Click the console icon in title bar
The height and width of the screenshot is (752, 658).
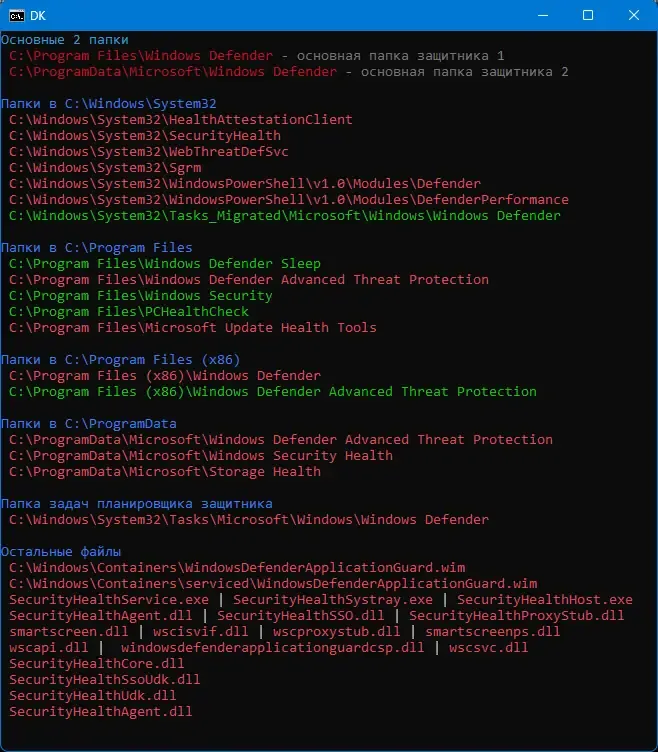point(18,15)
